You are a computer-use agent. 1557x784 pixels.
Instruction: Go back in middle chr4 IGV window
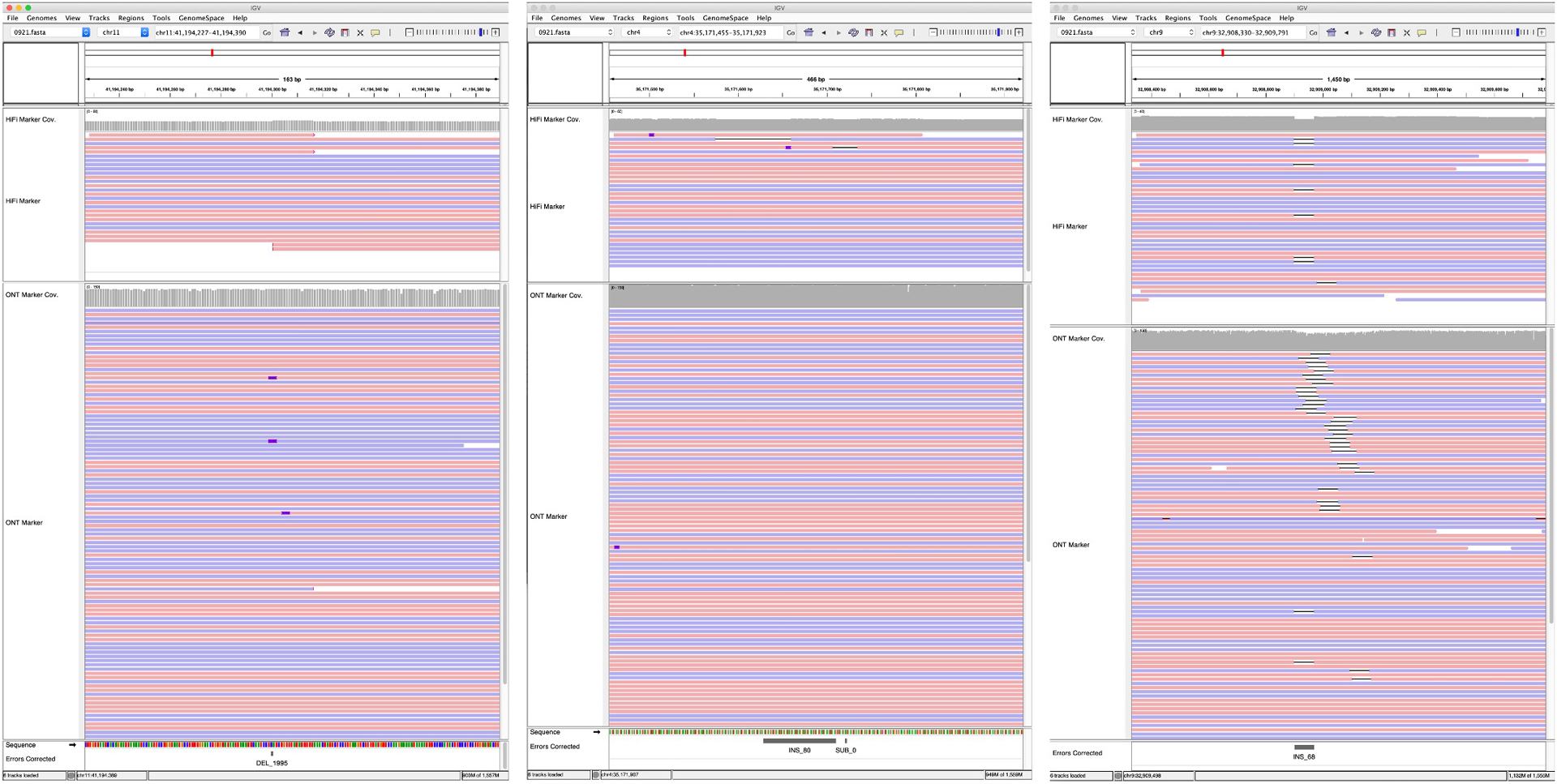824,32
